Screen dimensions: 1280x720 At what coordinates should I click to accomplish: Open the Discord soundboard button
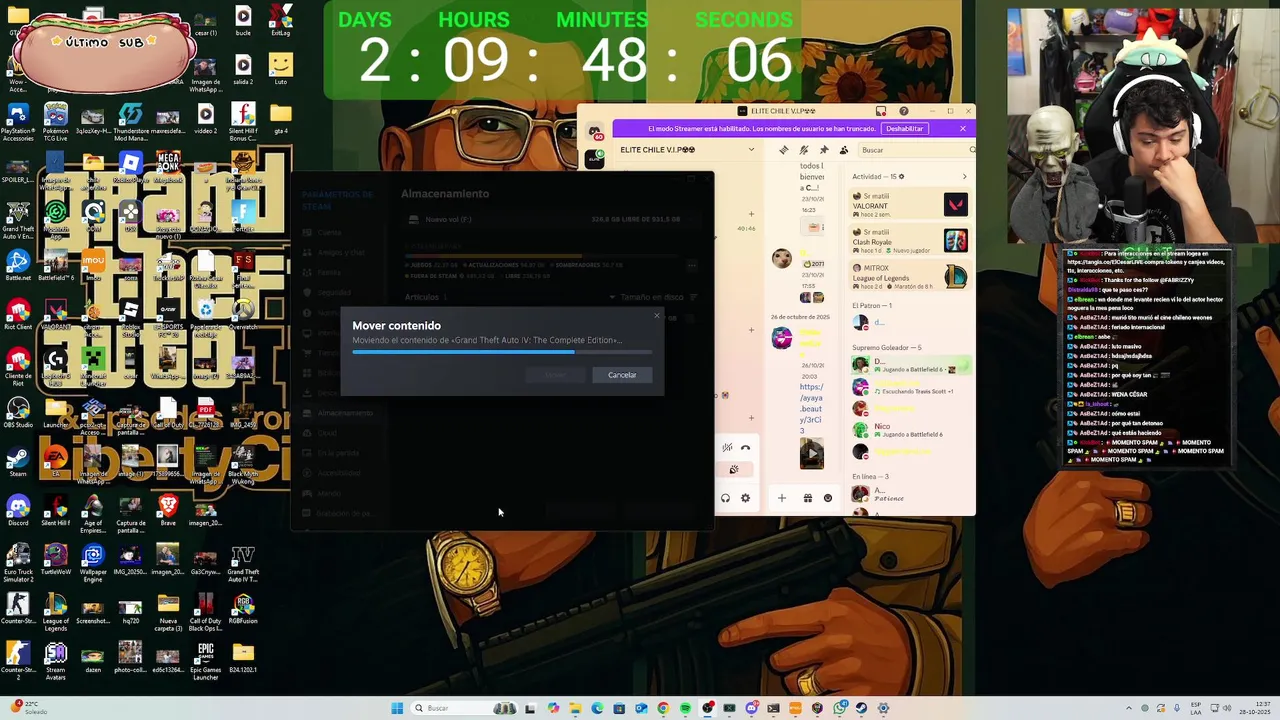coord(734,469)
